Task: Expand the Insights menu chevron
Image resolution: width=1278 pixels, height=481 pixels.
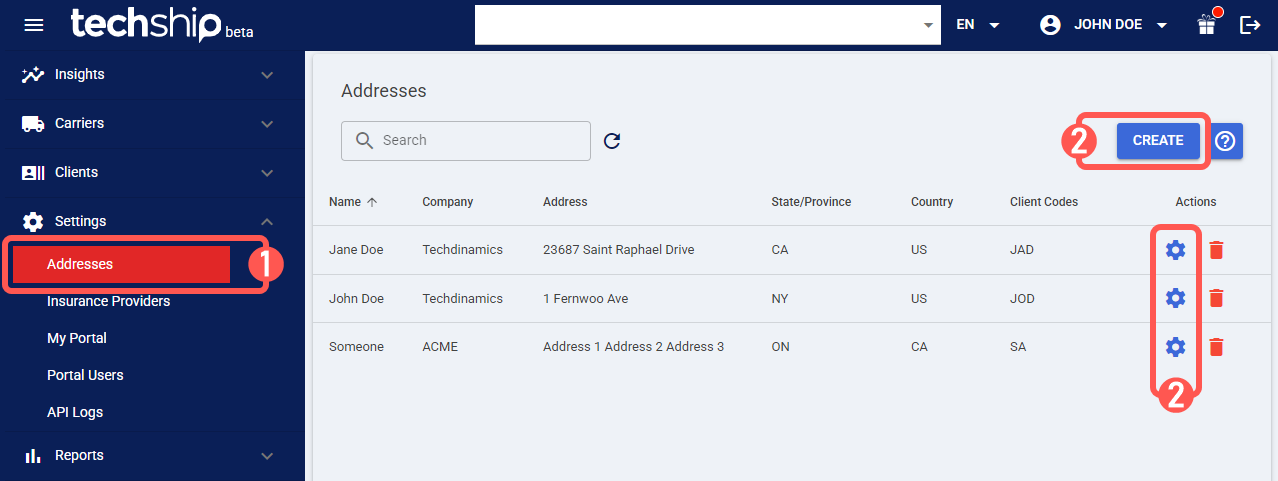Action: [267, 75]
